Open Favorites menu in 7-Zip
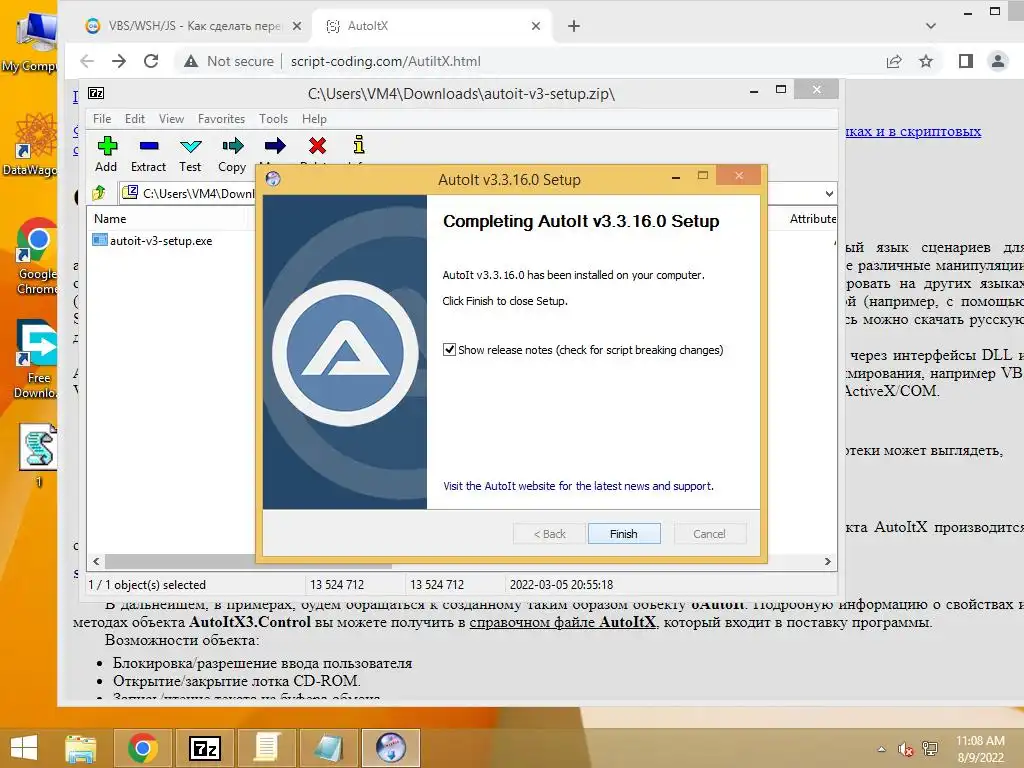The width and height of the screenshot is (1024, 768). click(221, 119)
